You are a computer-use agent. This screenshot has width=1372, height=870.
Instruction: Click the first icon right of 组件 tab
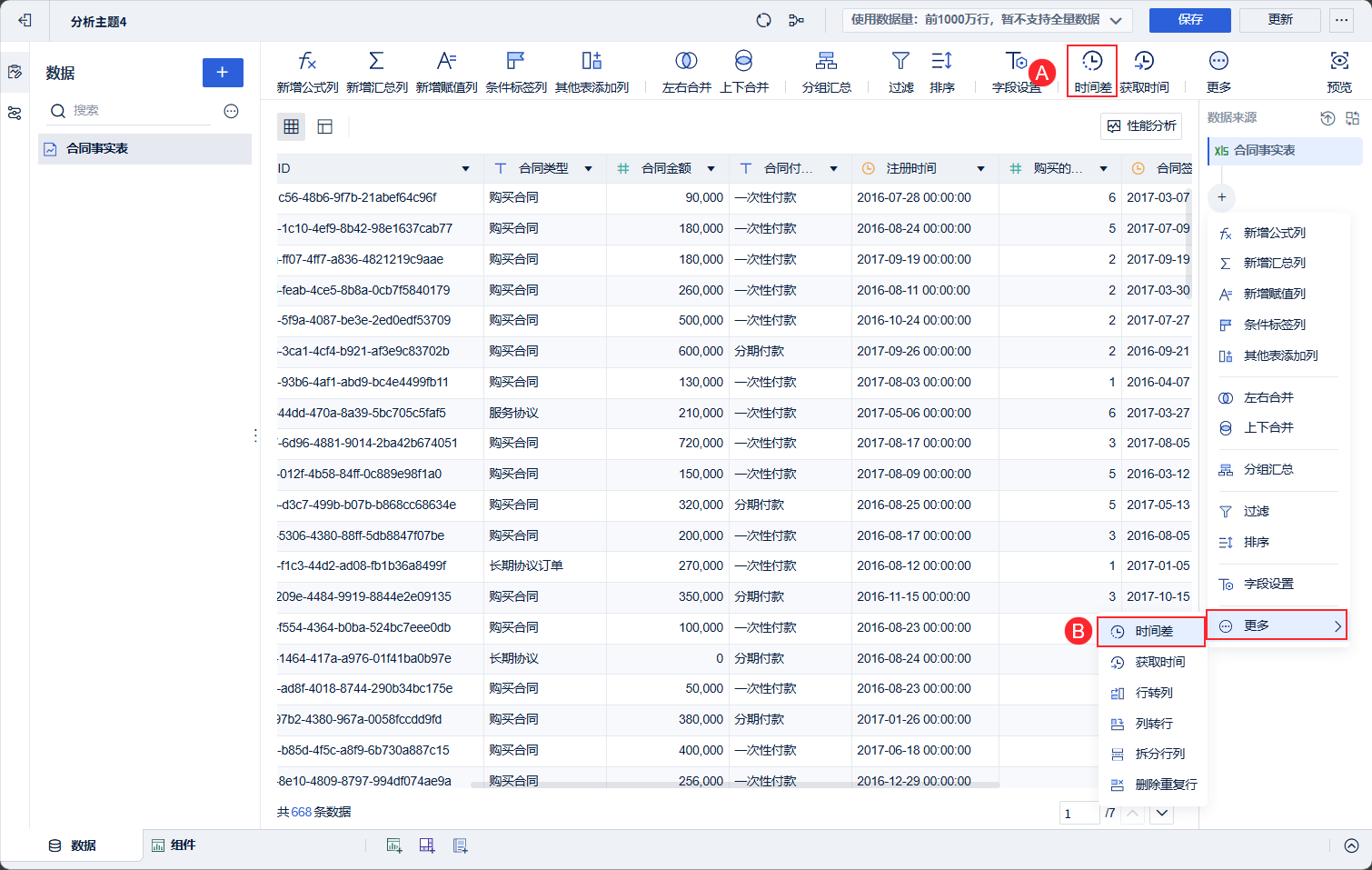(x=394, y=845)
